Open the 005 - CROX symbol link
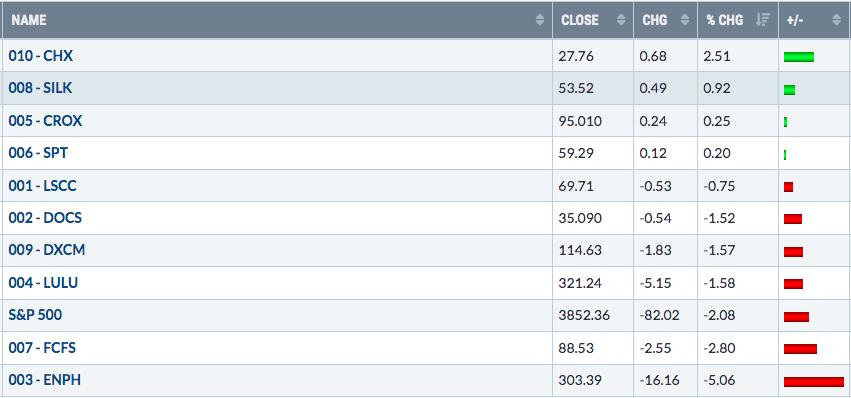Image resolution: width=851 pixels, height=398 pixels. tap(45, 121)
